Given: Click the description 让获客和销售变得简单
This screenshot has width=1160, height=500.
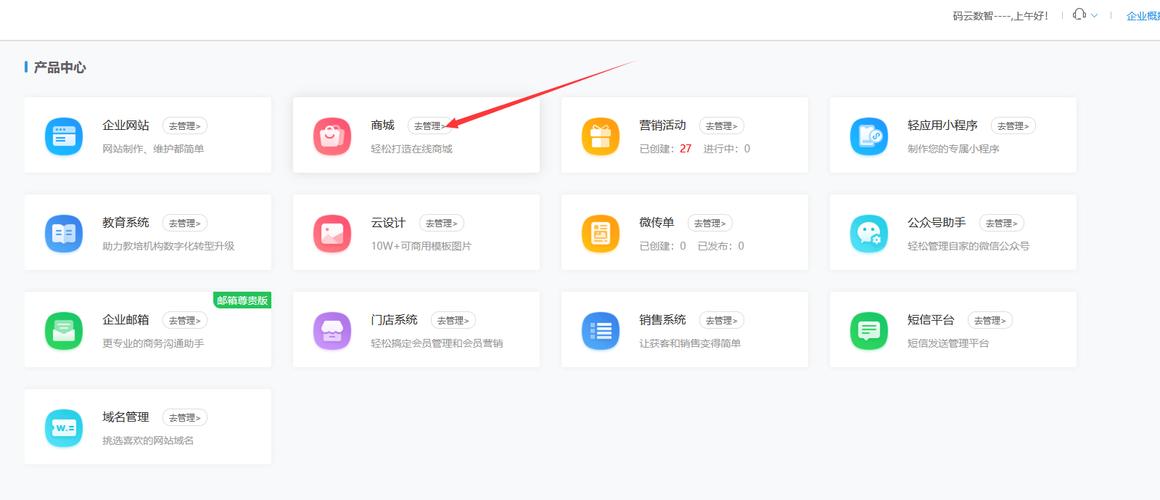Looking at the screenshot, I should coord(690,343).
